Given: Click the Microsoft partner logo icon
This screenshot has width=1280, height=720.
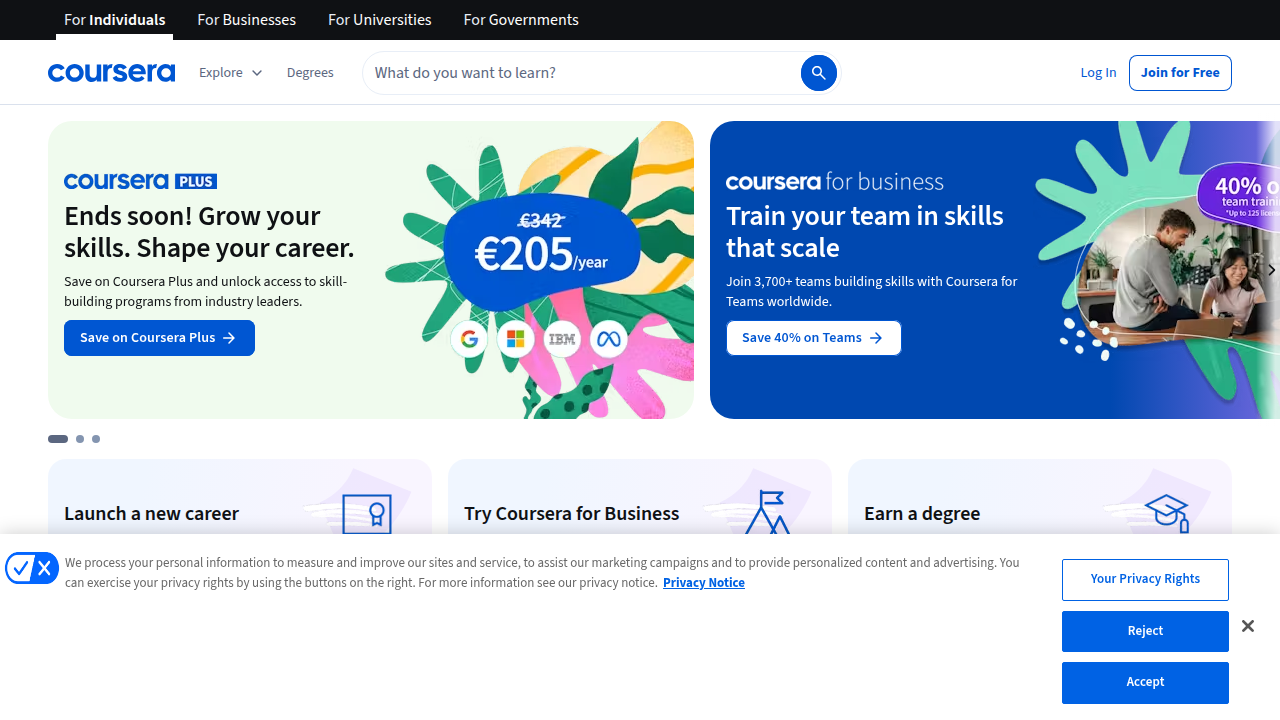Looking at the screenshot, I should pyautogui.click(x=516, y=339).
